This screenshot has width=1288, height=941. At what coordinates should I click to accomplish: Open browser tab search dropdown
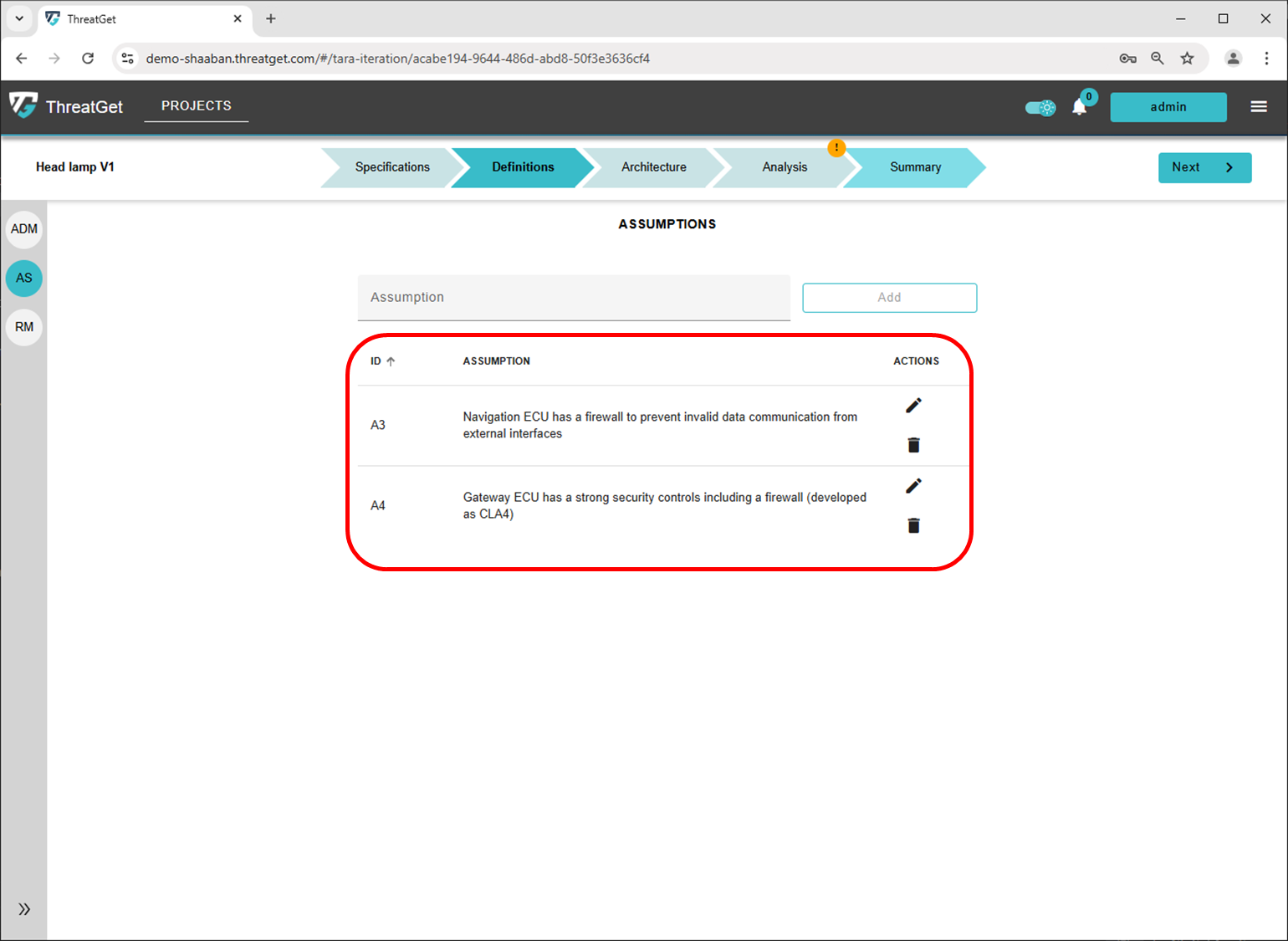pos(19,18)
